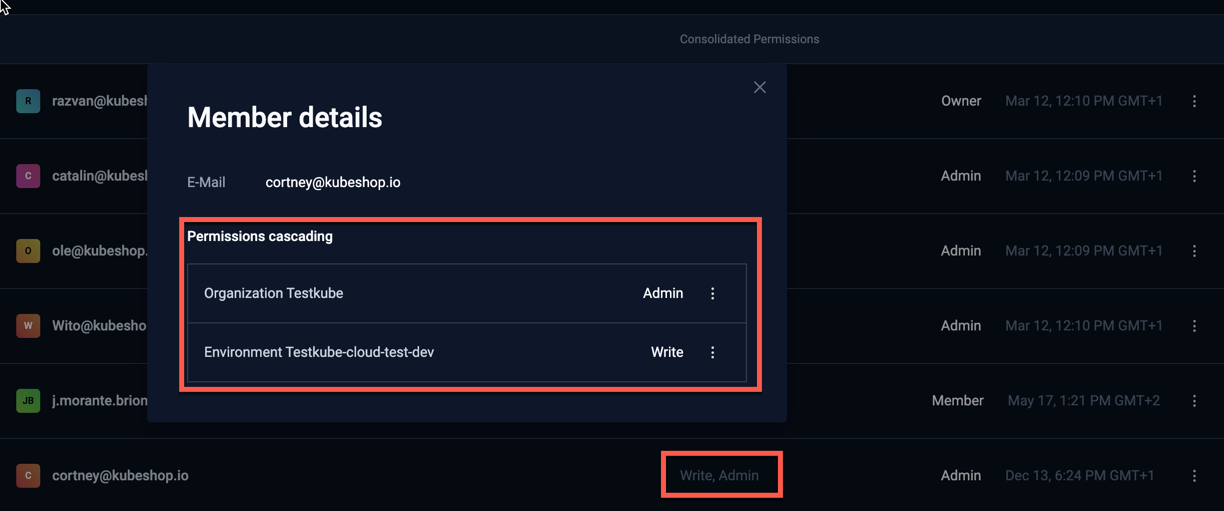1224x511 pixels.
Task: Open three-dot menu for catalin's row
Action: point(1194,176)
